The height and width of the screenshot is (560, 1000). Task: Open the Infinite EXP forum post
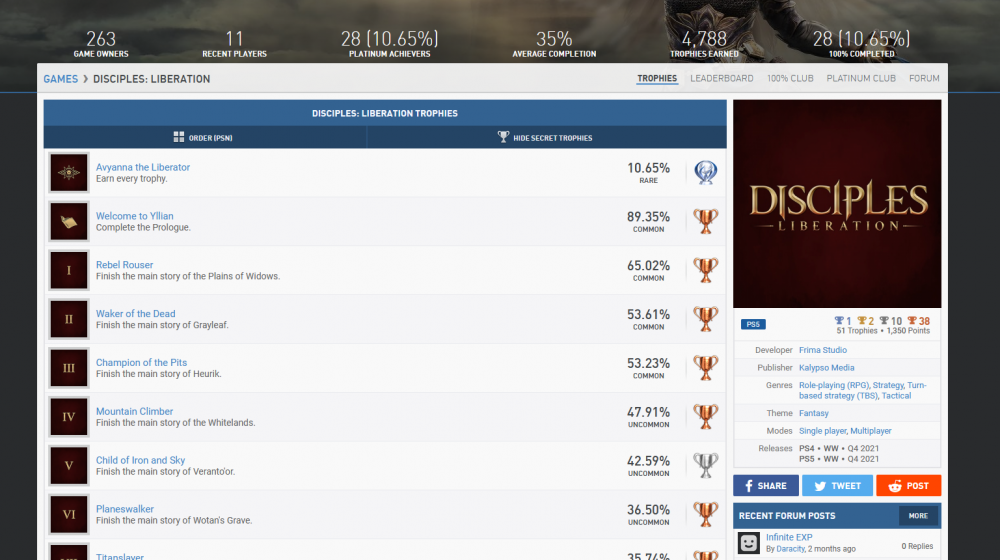click(789, 538)
